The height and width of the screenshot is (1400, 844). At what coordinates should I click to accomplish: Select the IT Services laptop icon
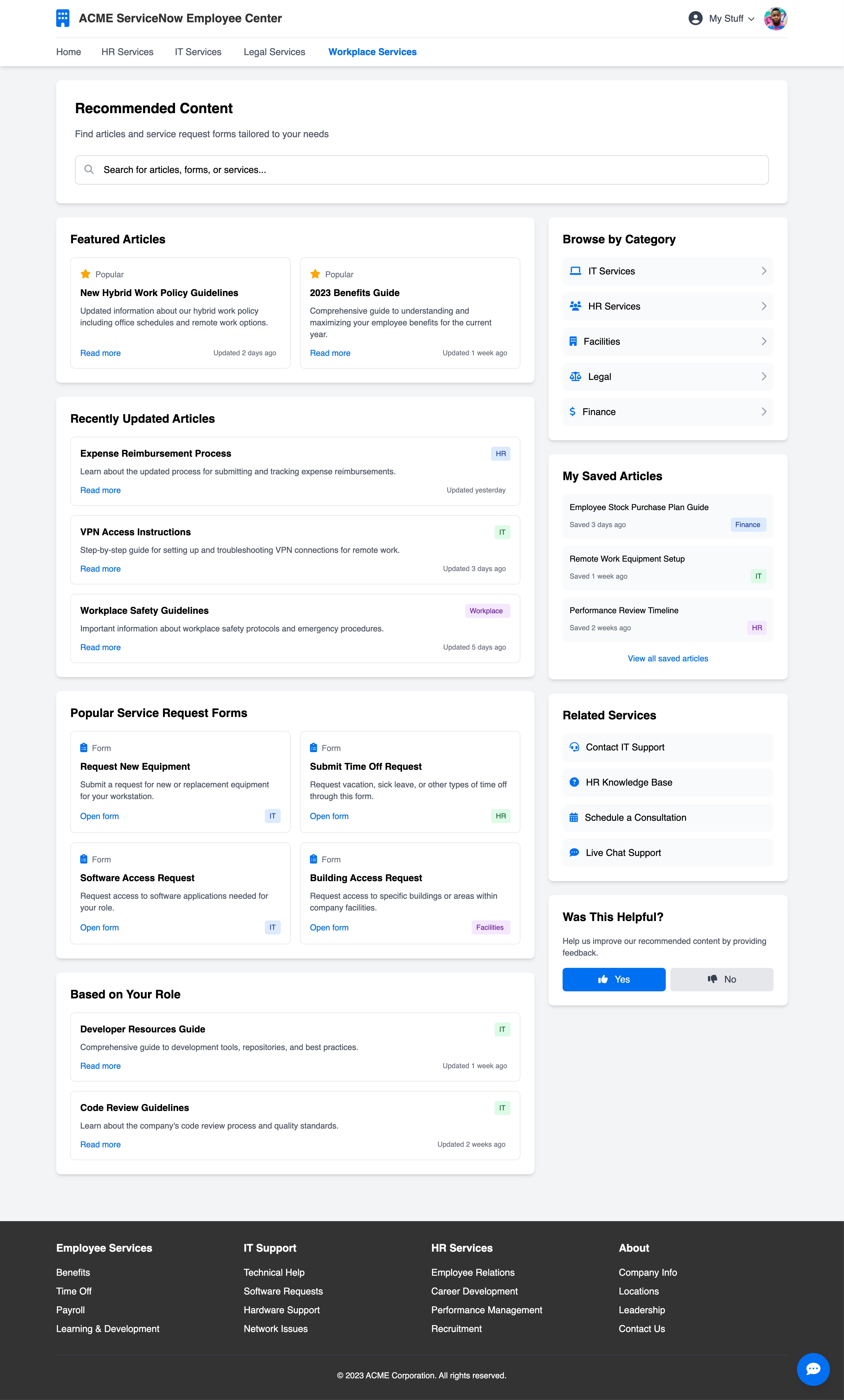(x=575, y=271)
